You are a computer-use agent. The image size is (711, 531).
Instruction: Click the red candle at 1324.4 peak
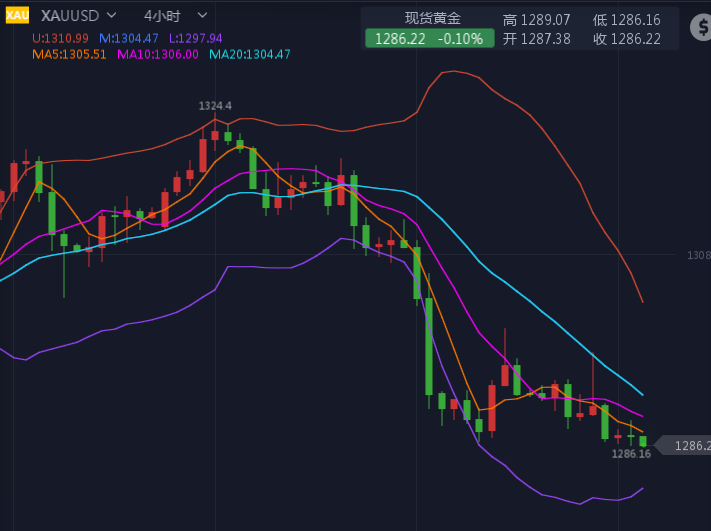coord(215,135)
